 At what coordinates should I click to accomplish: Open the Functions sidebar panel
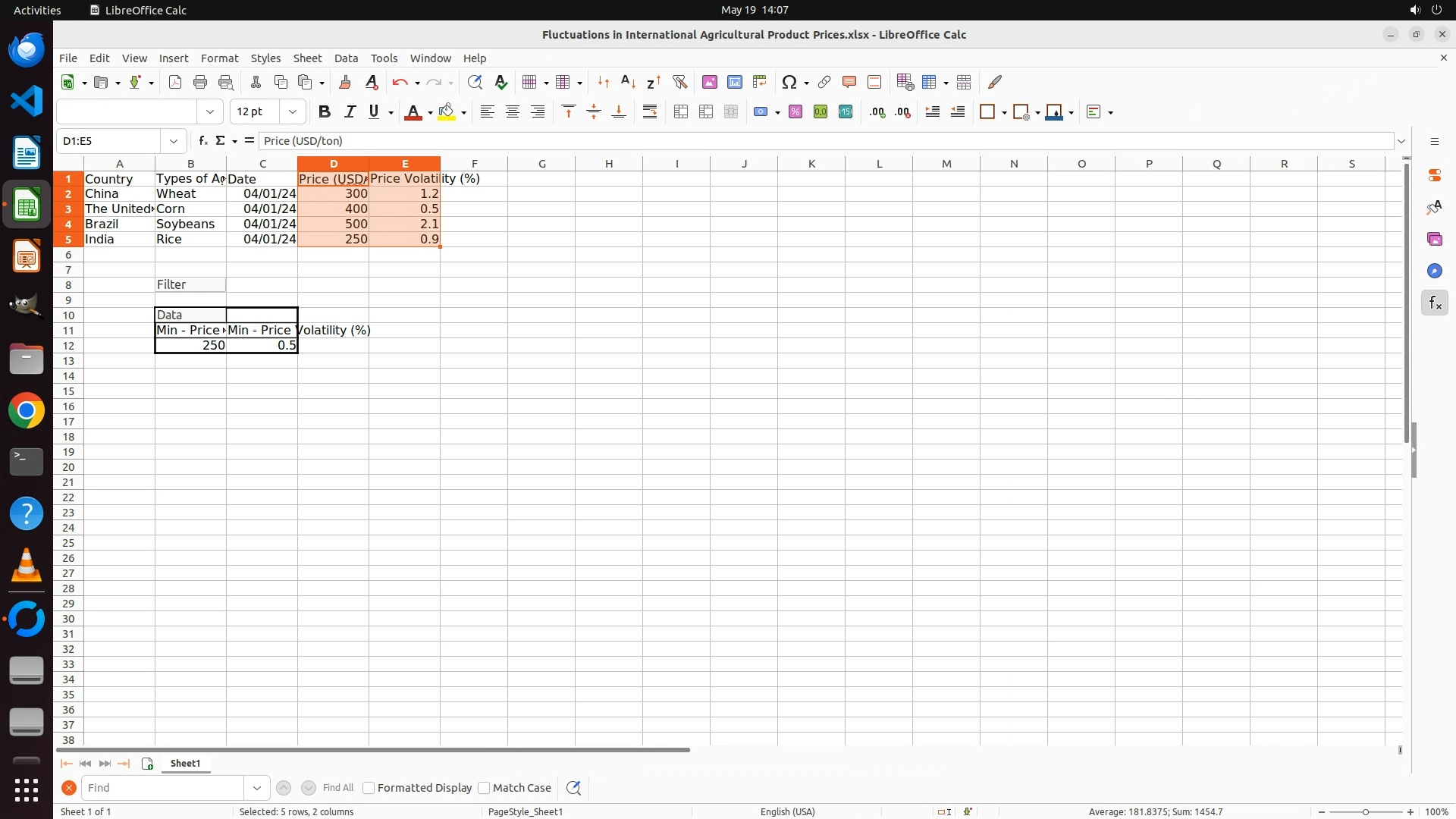[1434, 303]
